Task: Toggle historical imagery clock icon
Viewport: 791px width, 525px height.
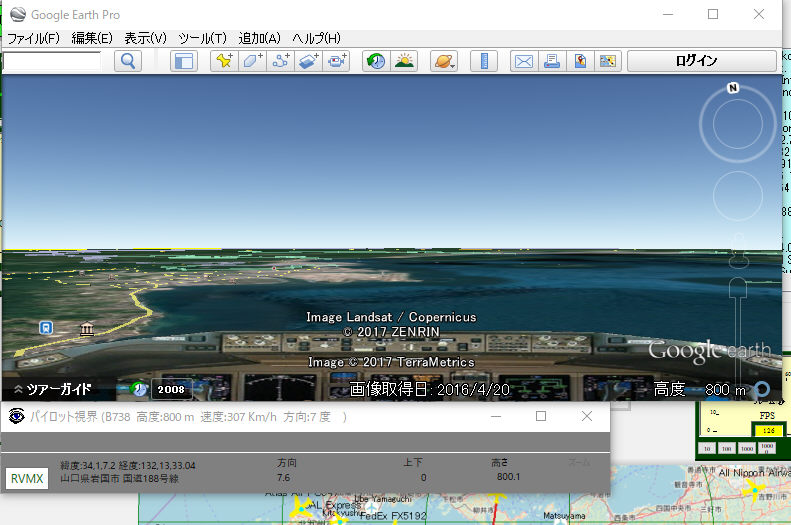Action: (x=376, y=61)
